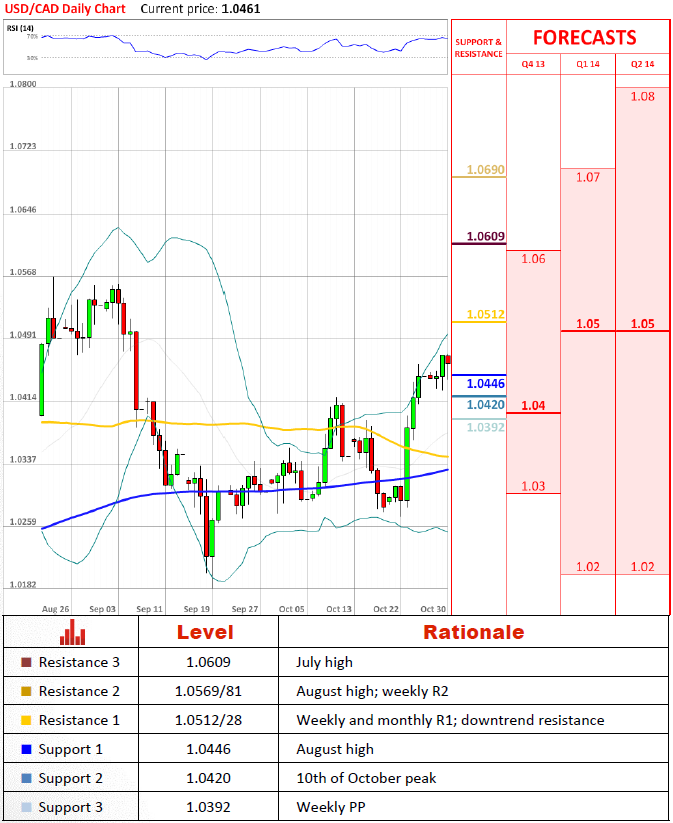Click the Resistance 2 gold color swatch
The height and width of the screenshot is (823, 673).
point(25,691)
